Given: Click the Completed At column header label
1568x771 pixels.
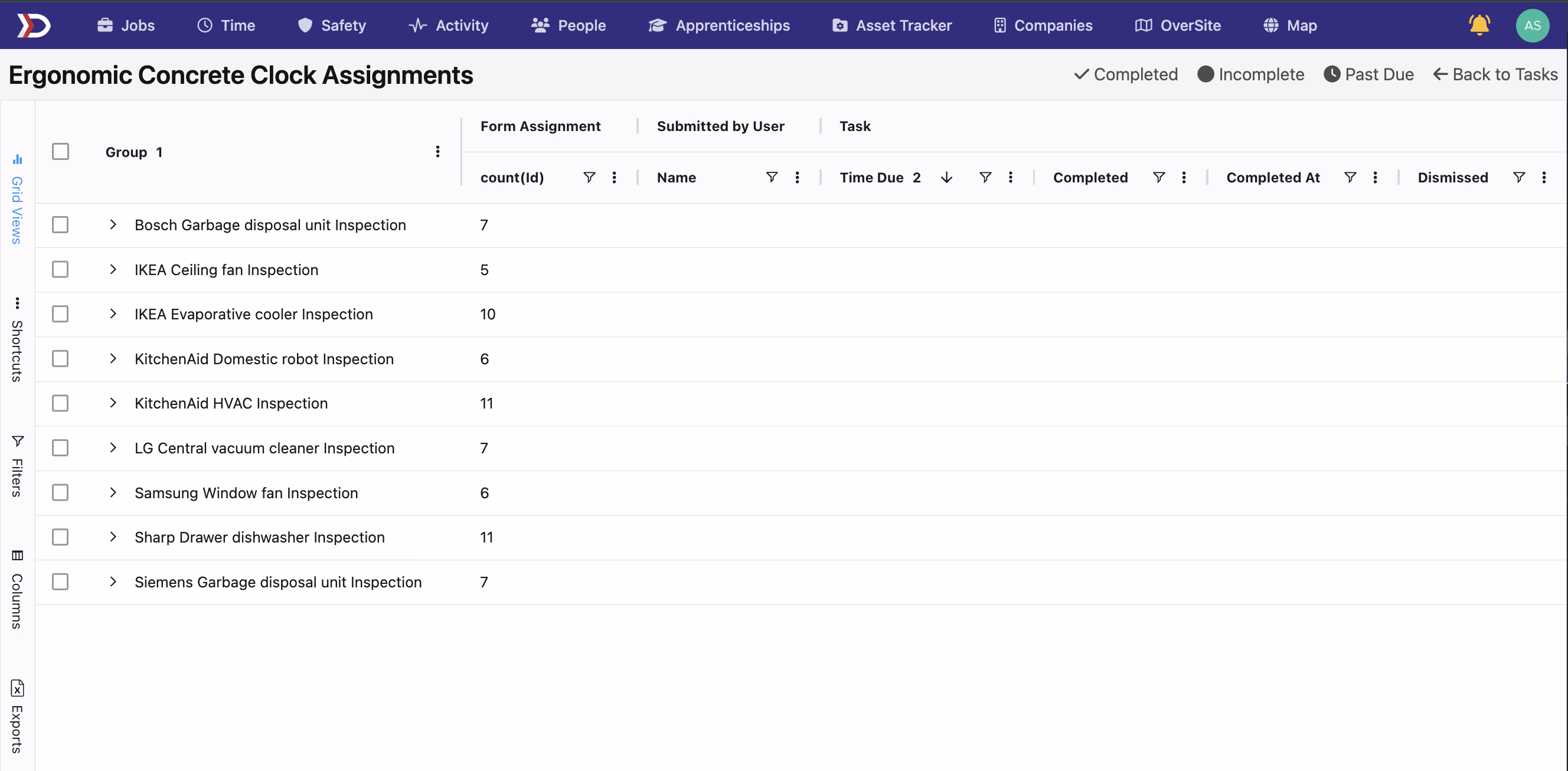Looking at the screenshot, I should tap(1273, 177).
